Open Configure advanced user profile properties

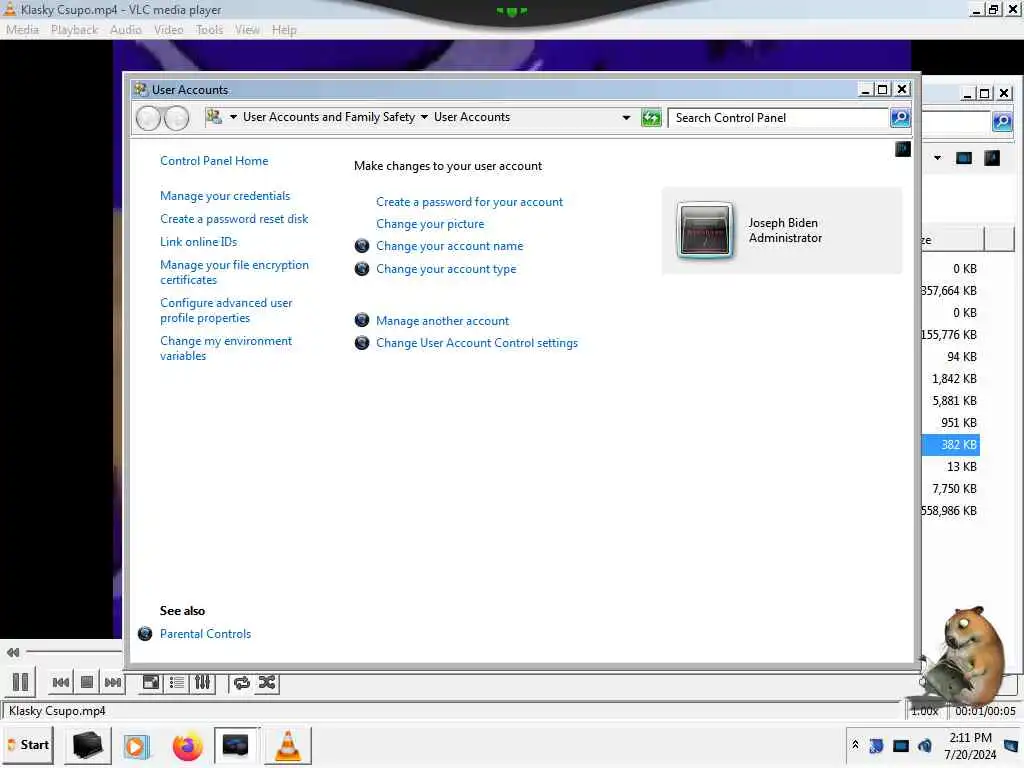226,310
